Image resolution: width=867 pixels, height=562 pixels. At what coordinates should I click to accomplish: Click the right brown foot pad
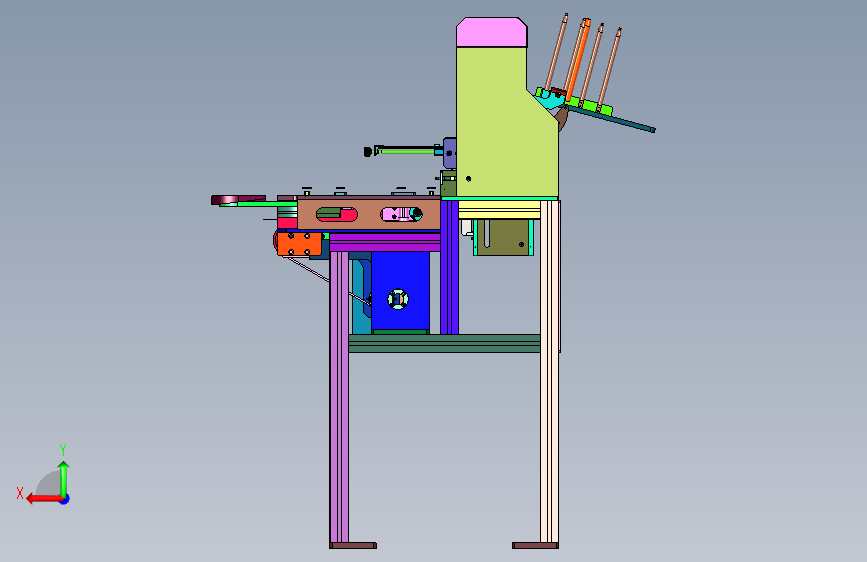click(535, 545)
